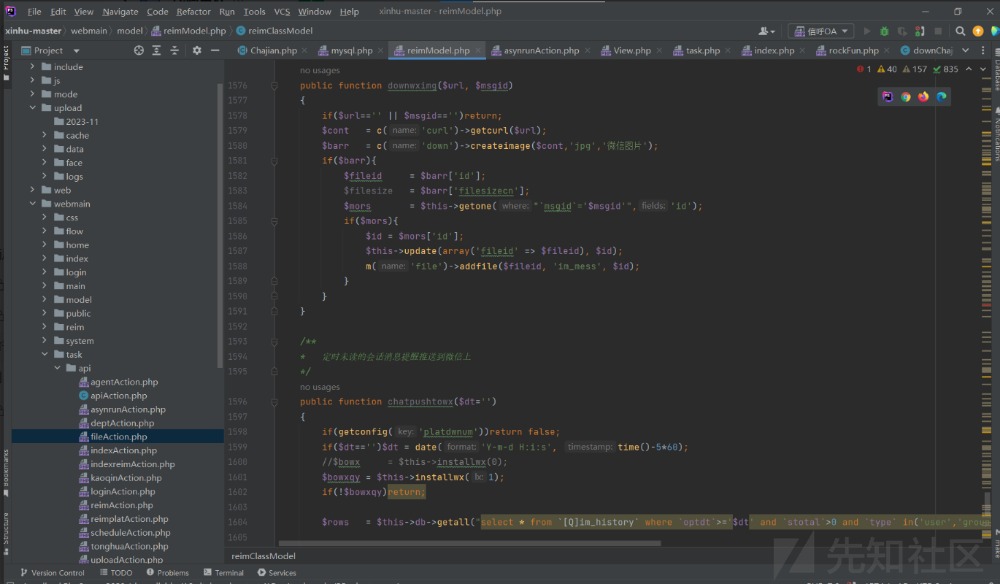Select fileAction.php in project tree

[x=118, y=437]
